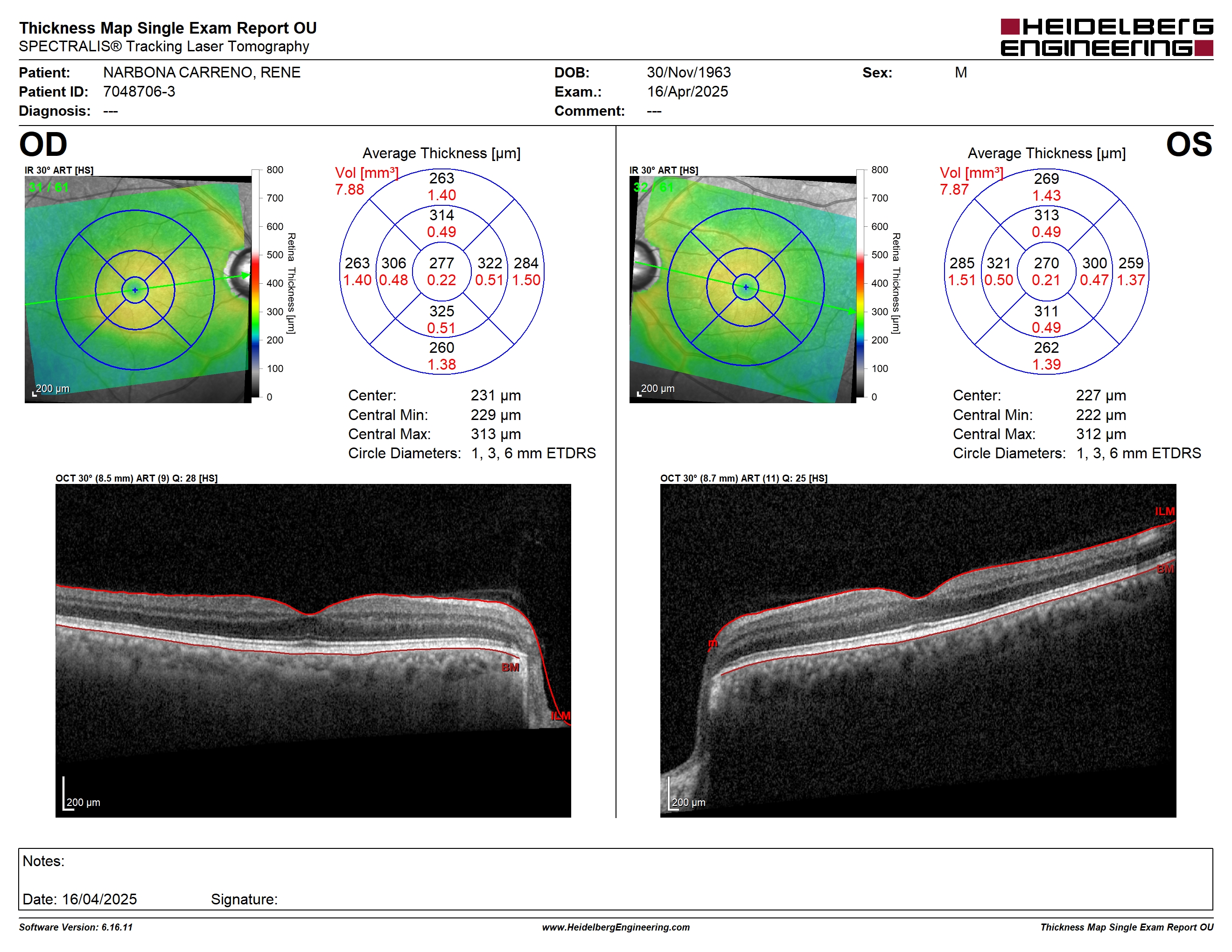This screenshot has height=952, width=1232.
Task: Click OS outer right thickness 259
Action: click(1130, 263)
